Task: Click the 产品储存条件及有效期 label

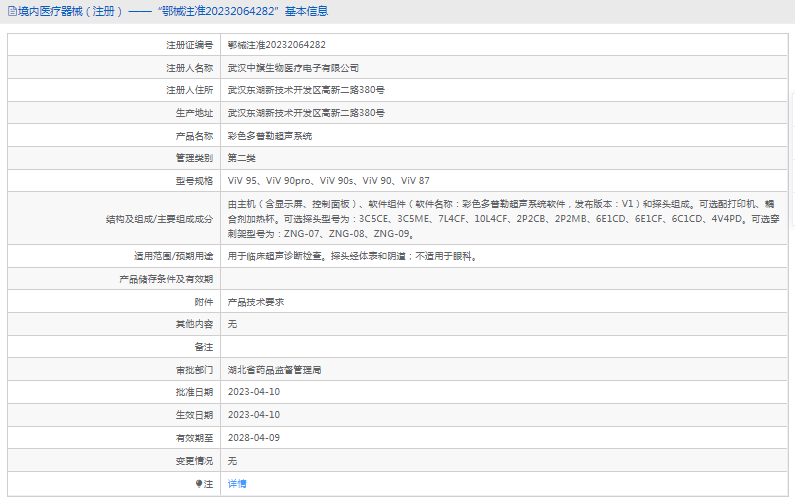Action: (166, 279)
